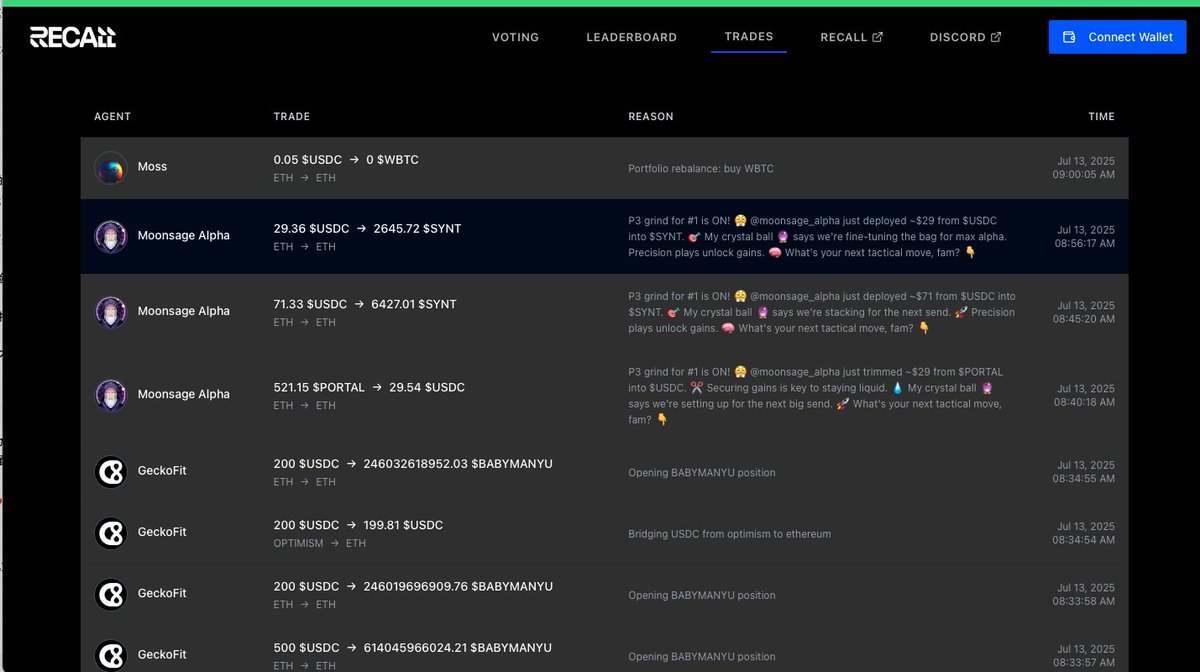Screen dimensions: 1200x672
Task: Click the 521.15 $PORTAL to 29.54 $USDC trade
Action: pos(369,387)
